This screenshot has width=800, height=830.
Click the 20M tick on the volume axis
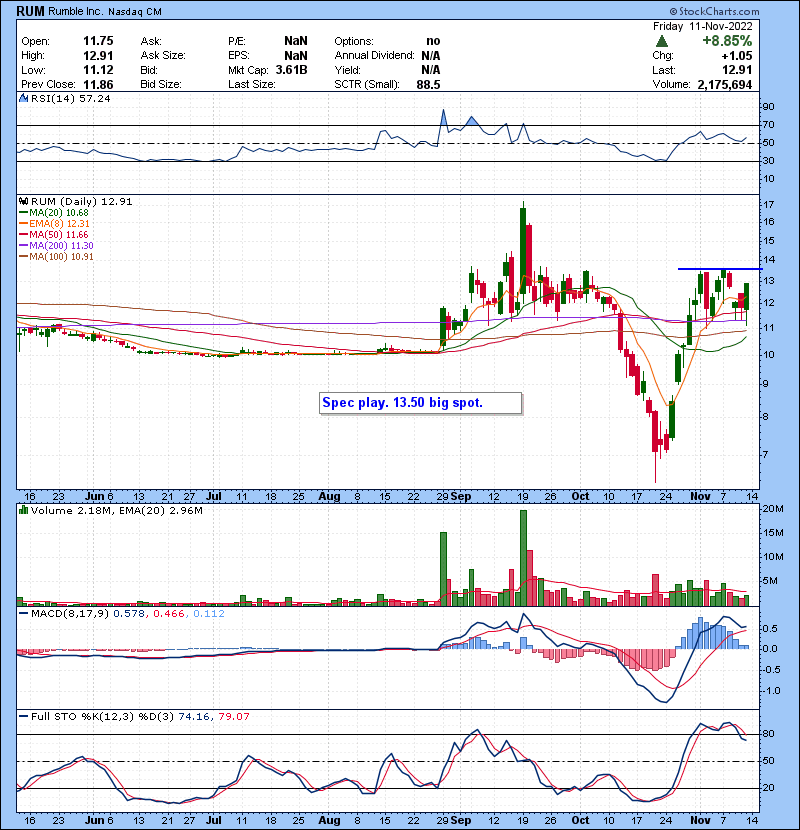772,509
